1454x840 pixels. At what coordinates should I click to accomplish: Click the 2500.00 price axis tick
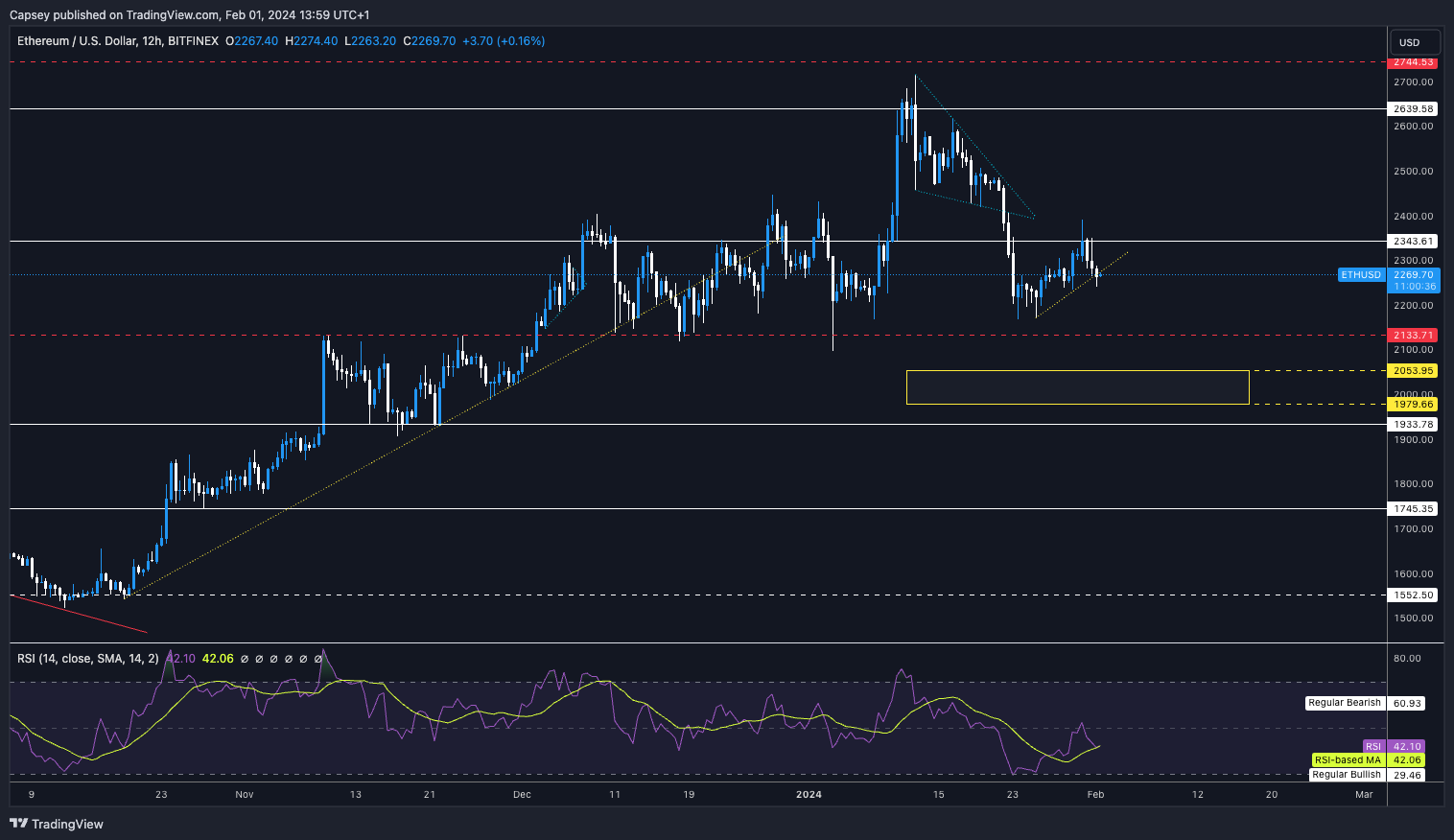1414,172
